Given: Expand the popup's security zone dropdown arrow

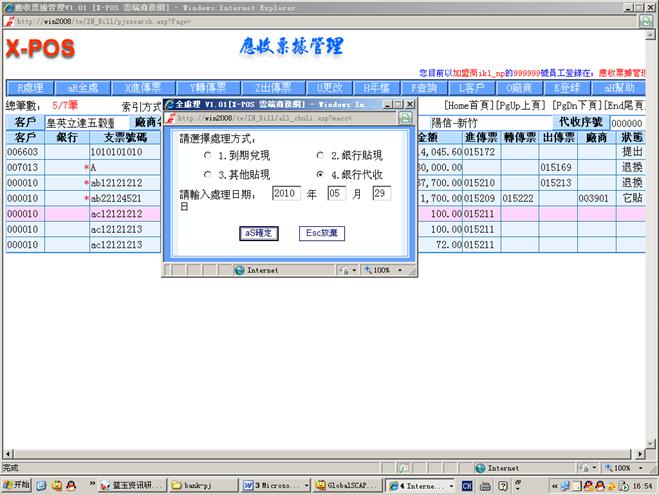Looking at the screenshot, I should (x=354, y=270).
